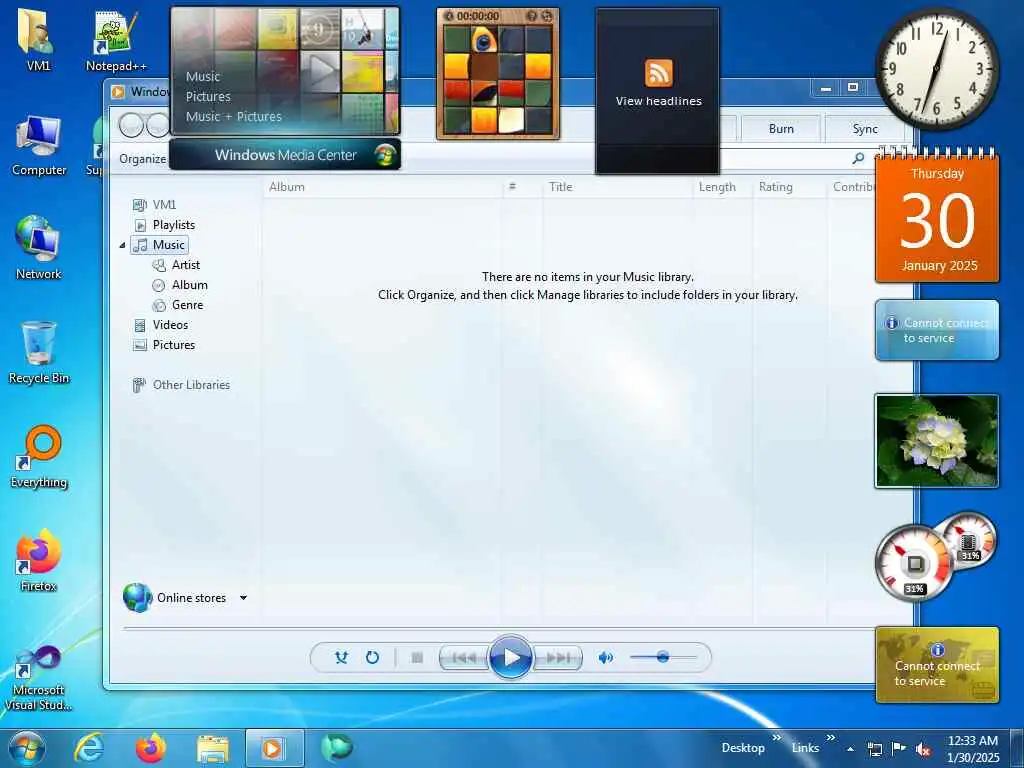Open the Computer desktop icon
The height and width of the screenshot is (768, 1024).
pyautogui.click(x=39, y=146)
